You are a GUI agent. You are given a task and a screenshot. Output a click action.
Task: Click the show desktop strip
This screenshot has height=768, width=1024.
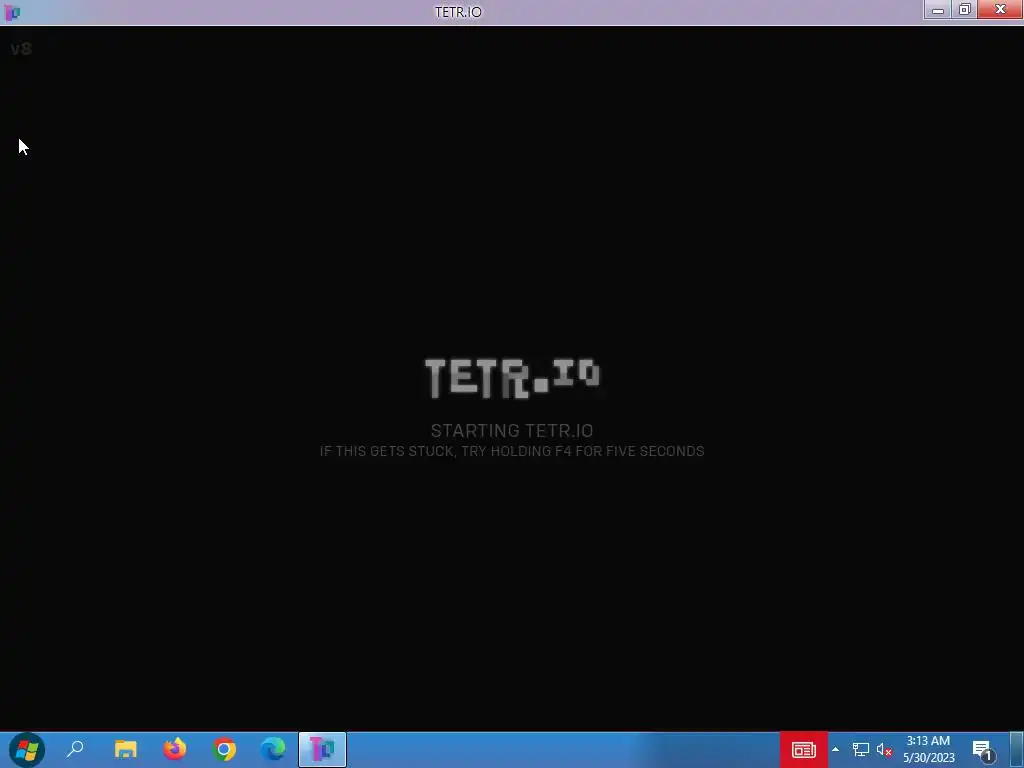(x=1017, y=750)
